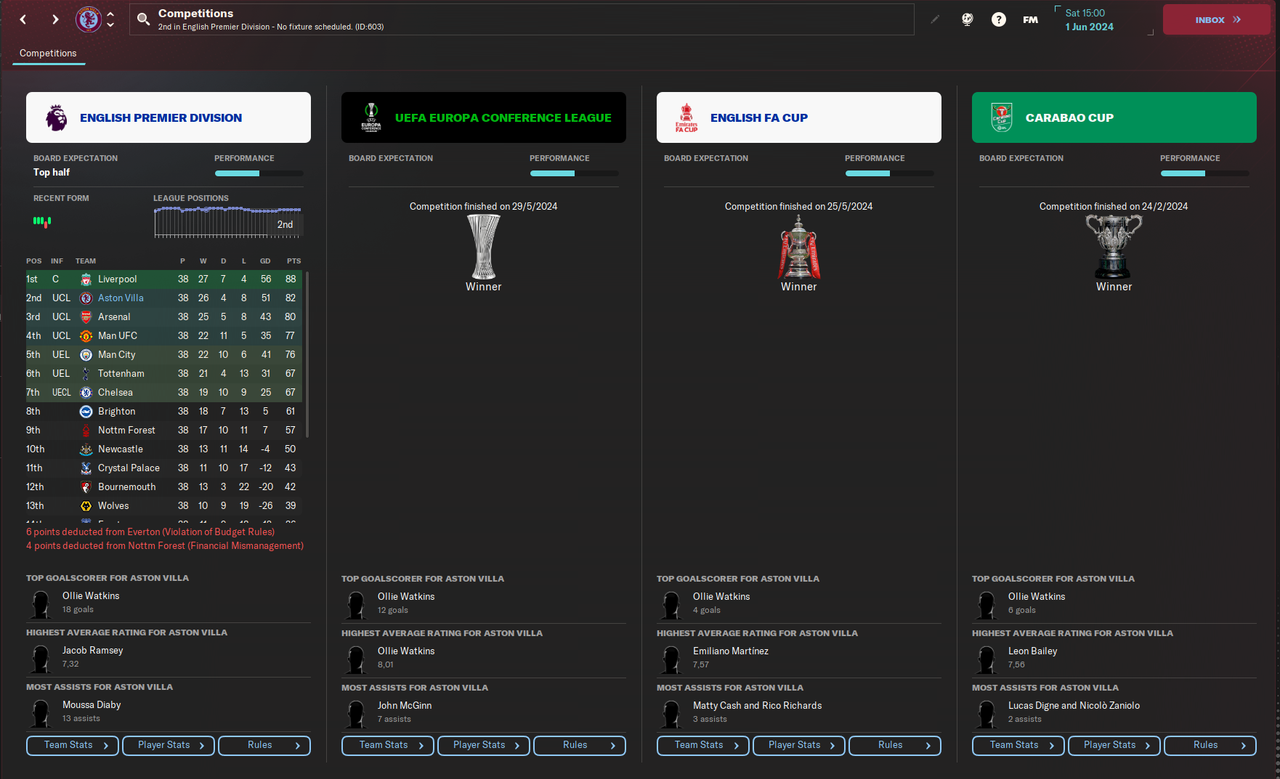The width and height of the screenshot is (1280, 779).
Task: Open the English Premier Division header card
Action: coord(168,117)
